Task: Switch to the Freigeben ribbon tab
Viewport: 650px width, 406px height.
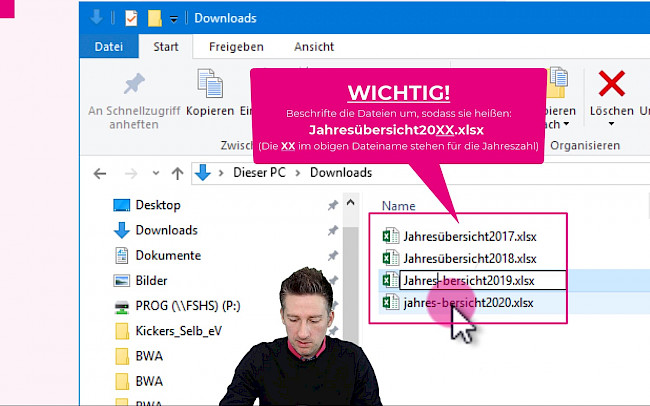Action: 236,46
